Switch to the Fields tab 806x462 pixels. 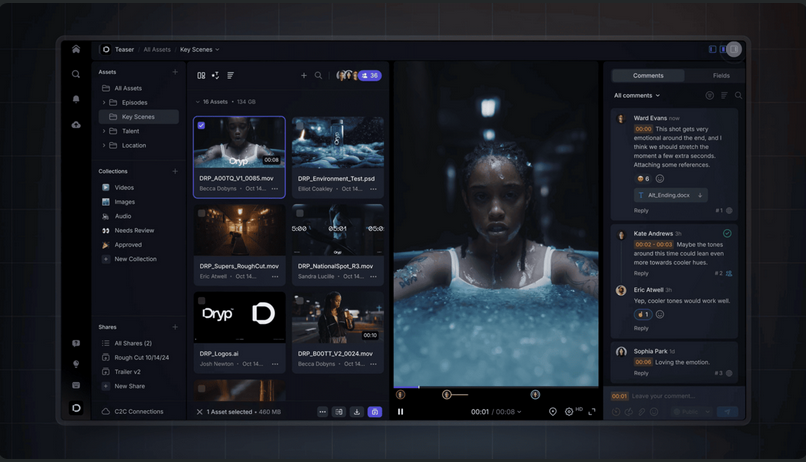point(721,75)
